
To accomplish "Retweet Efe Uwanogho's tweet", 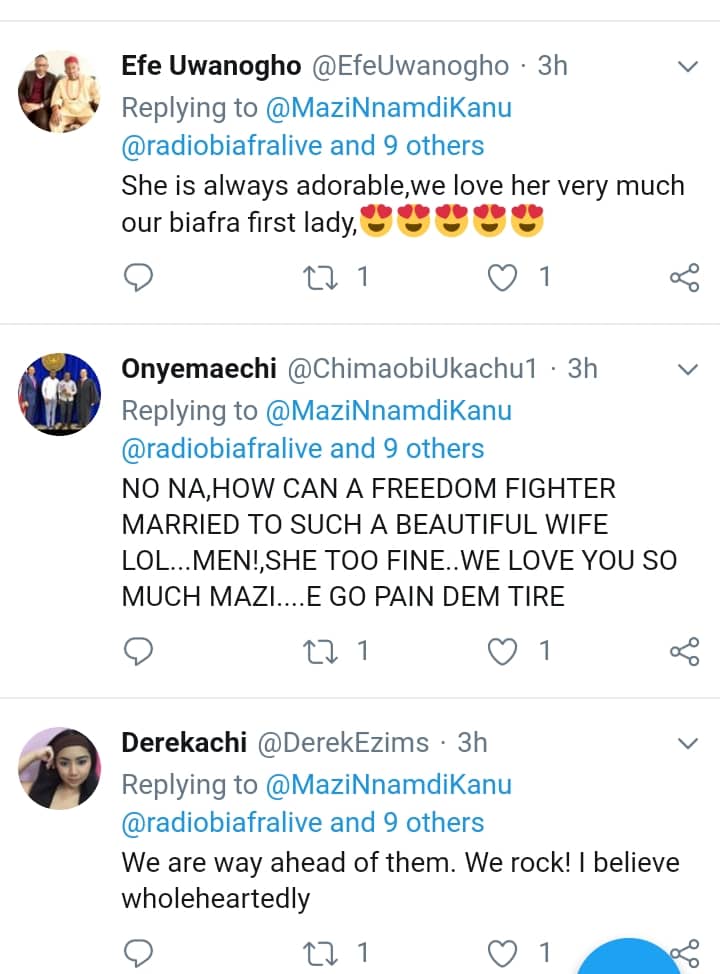I will point(321,277).
